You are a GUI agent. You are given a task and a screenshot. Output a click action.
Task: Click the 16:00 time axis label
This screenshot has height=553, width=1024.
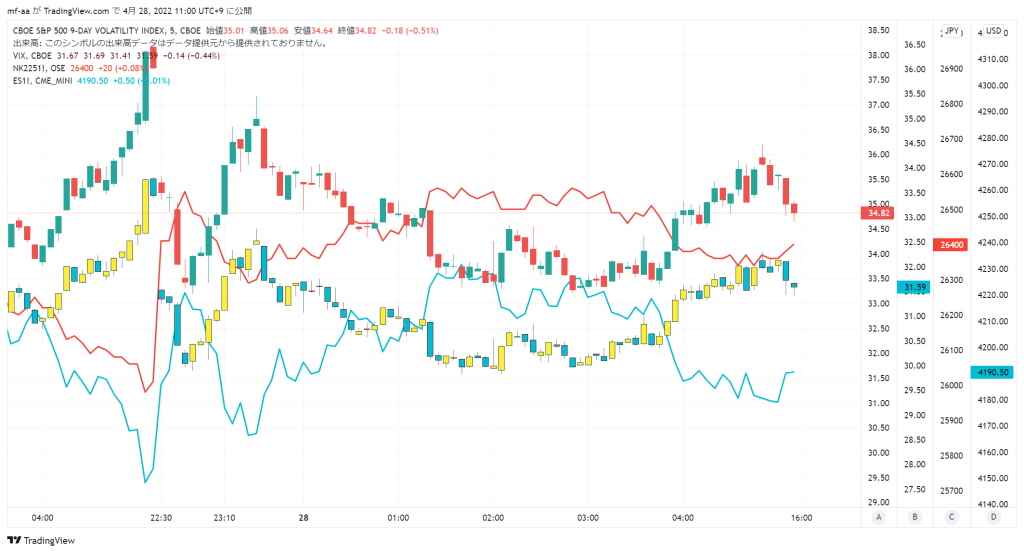tap(801, 518)
